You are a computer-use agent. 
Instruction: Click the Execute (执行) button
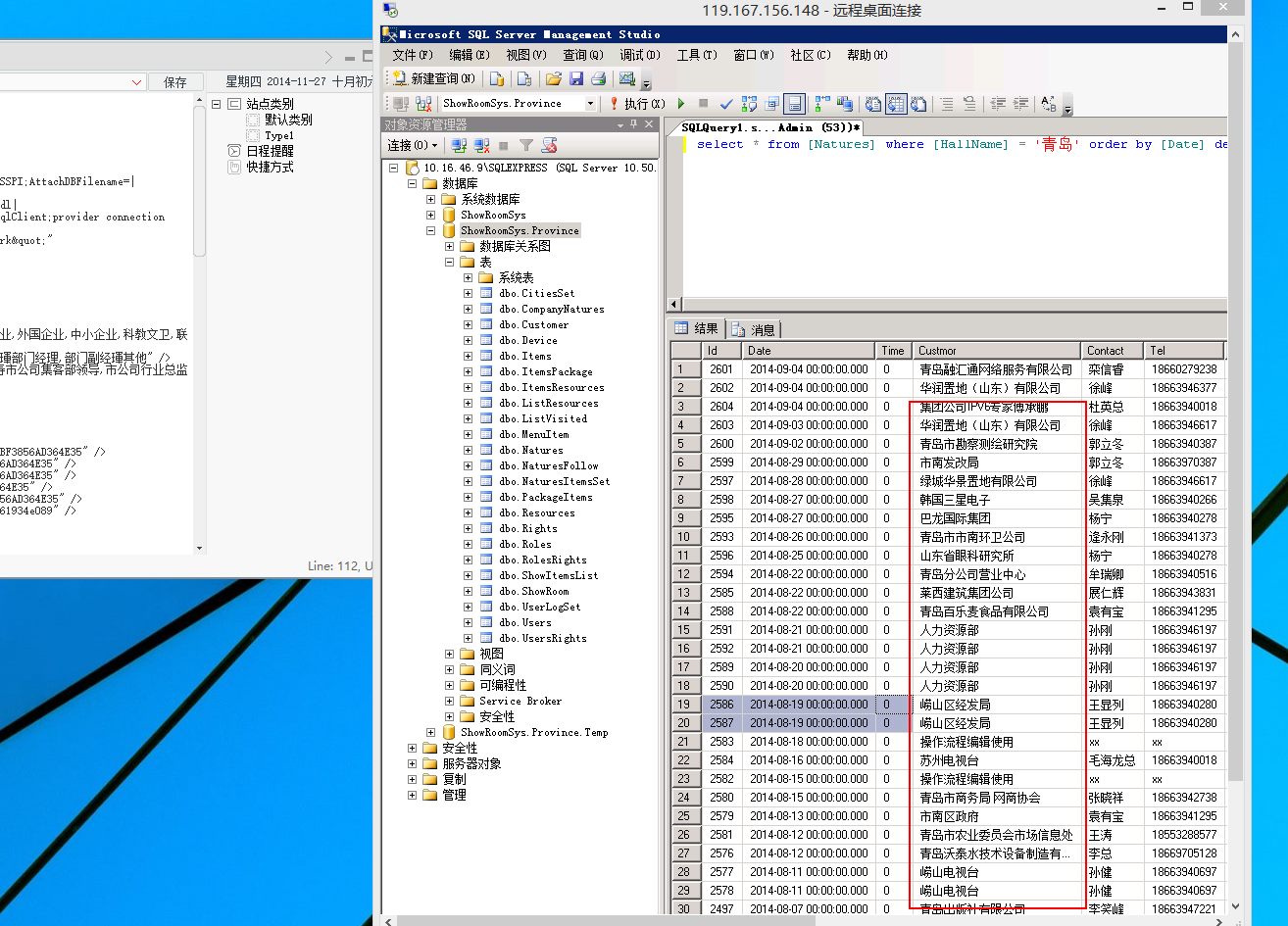638,104
